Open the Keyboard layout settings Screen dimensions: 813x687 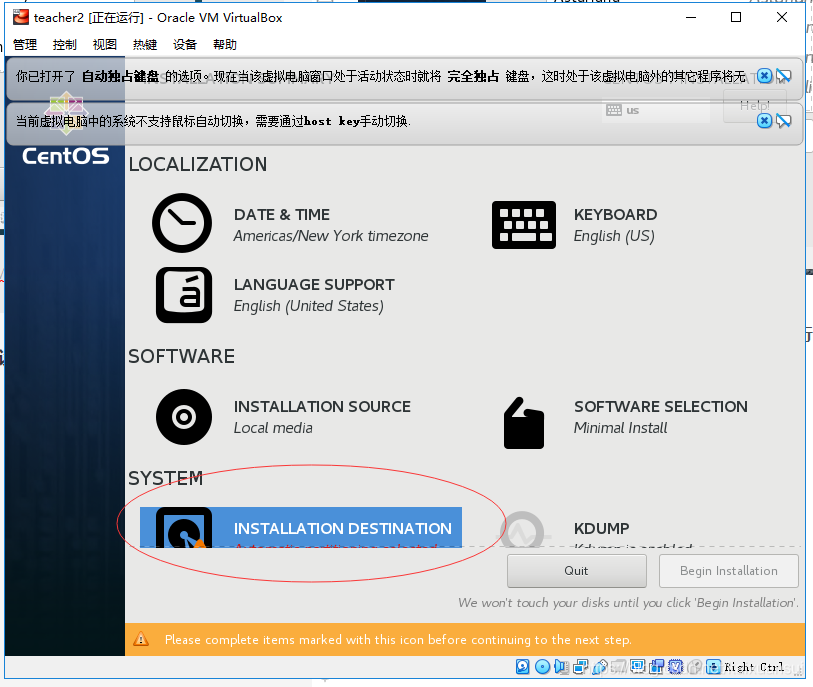pyautogui.click(x=574, y=225)
